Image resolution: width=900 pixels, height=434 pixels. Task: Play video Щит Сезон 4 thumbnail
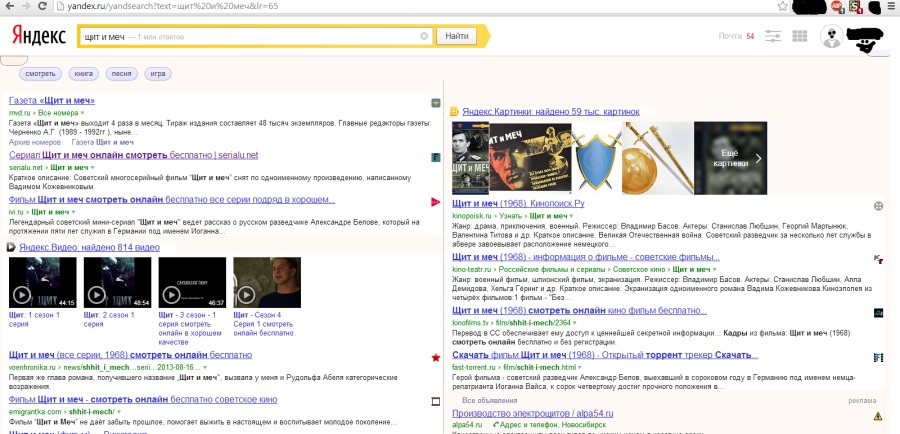pyautogui.click(x=267, y=282)
